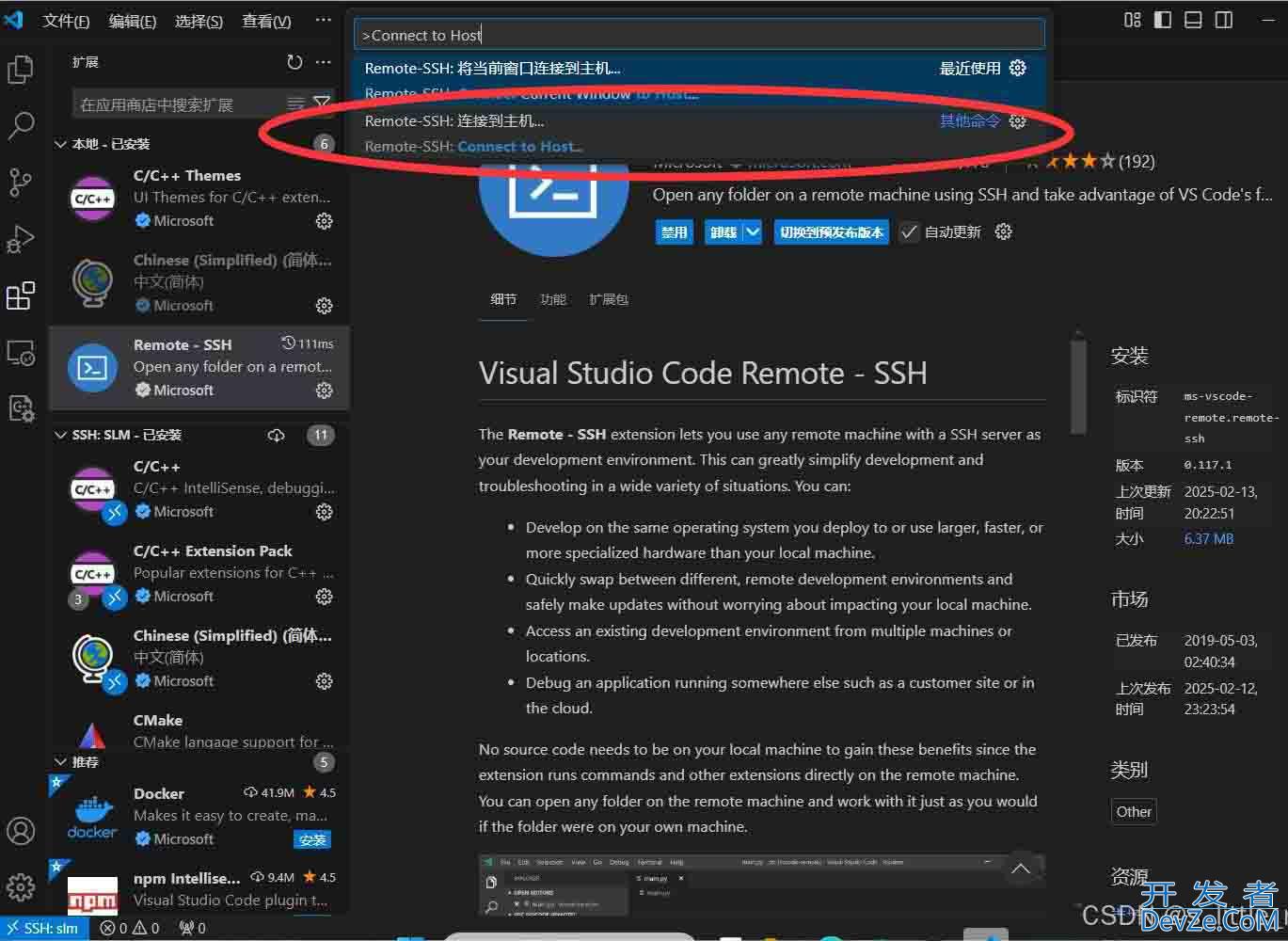Open Remote Explorer view
This screenshot has height=941, width=1288.
21,352
